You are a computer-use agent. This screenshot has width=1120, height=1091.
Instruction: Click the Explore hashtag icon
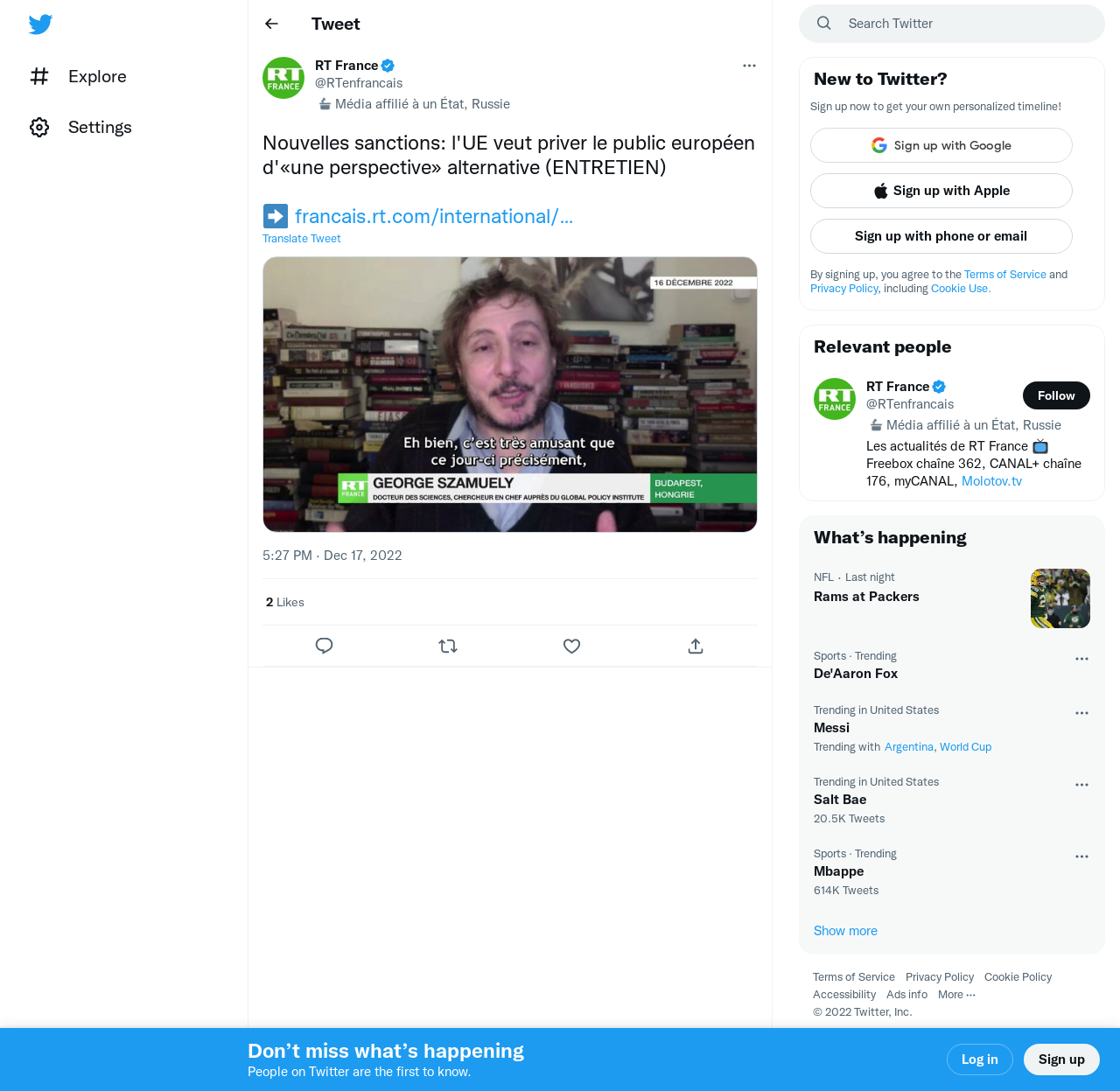(x=39, y=76)
